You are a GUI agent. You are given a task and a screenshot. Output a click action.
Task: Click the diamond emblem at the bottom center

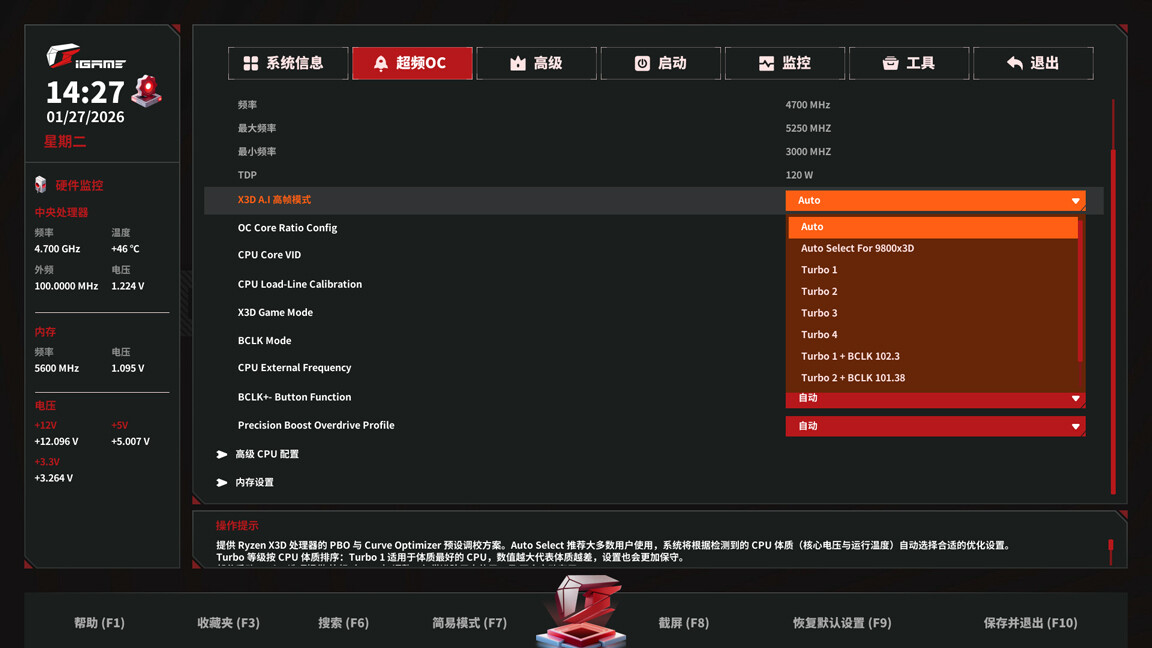pyautogui.click(x=584, y=608)
